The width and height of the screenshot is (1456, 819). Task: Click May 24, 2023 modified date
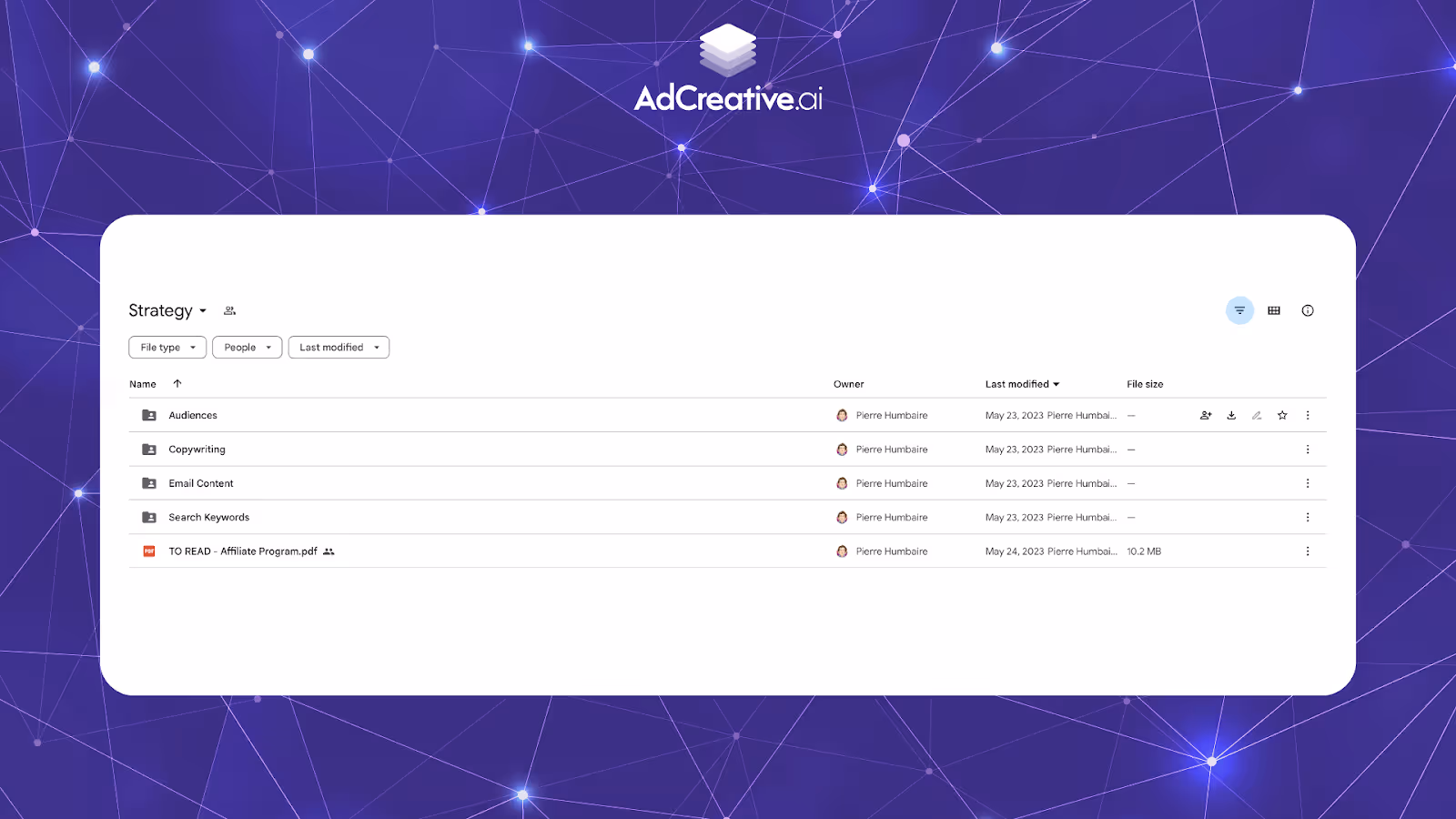(x=1015, y=551)
